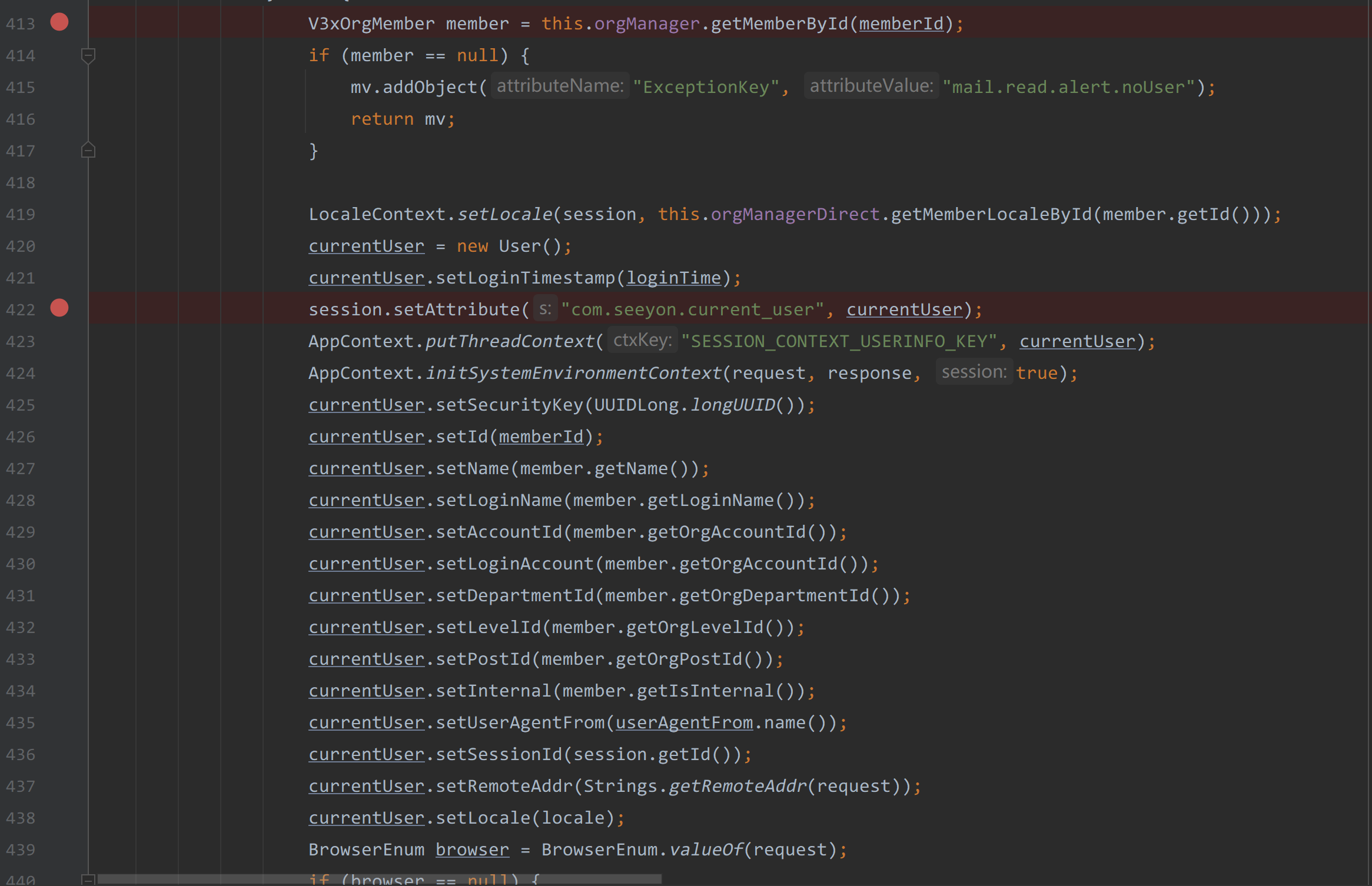Click the getMemberById method call

tap(779, 24)
